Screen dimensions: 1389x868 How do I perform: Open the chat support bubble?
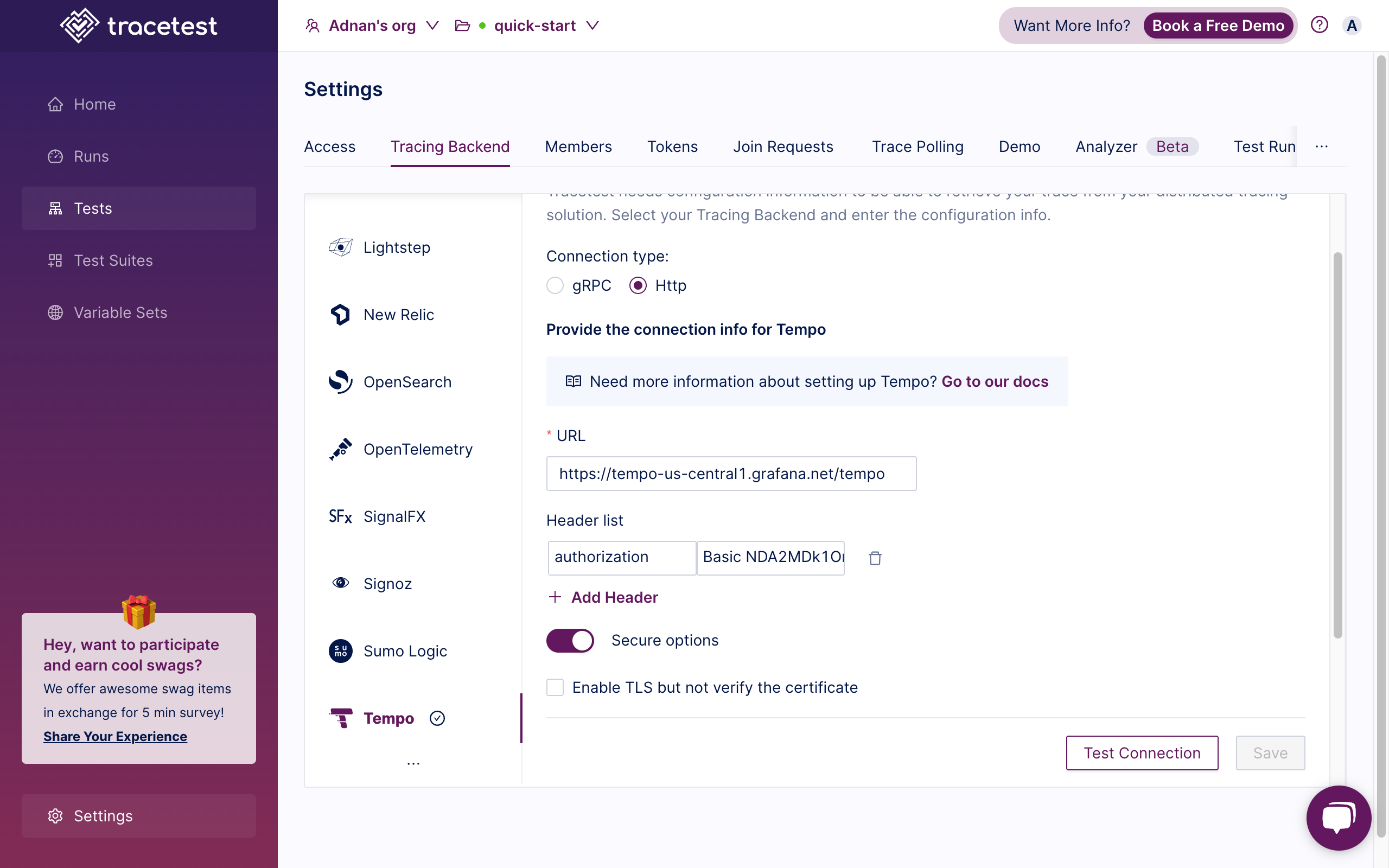point(1339,818)
